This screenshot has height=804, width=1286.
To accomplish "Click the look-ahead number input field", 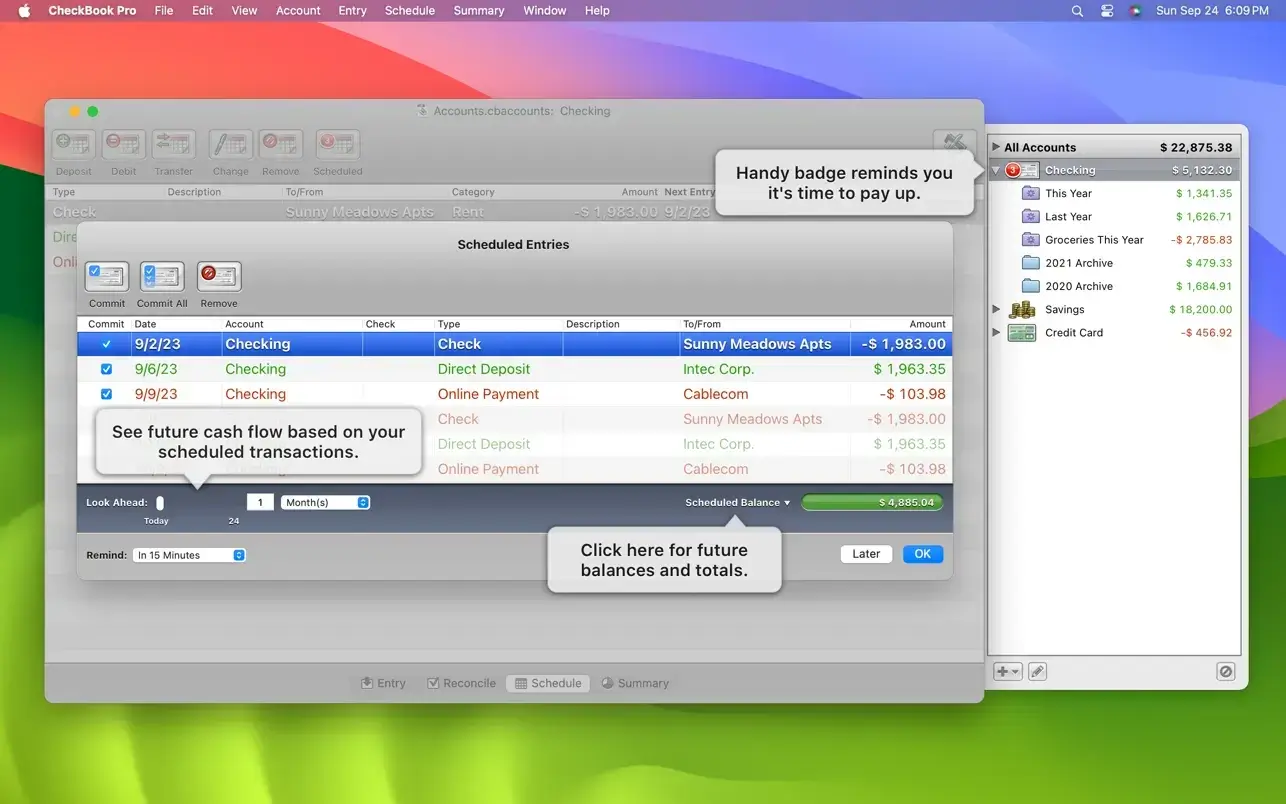I will click(260, 503).
